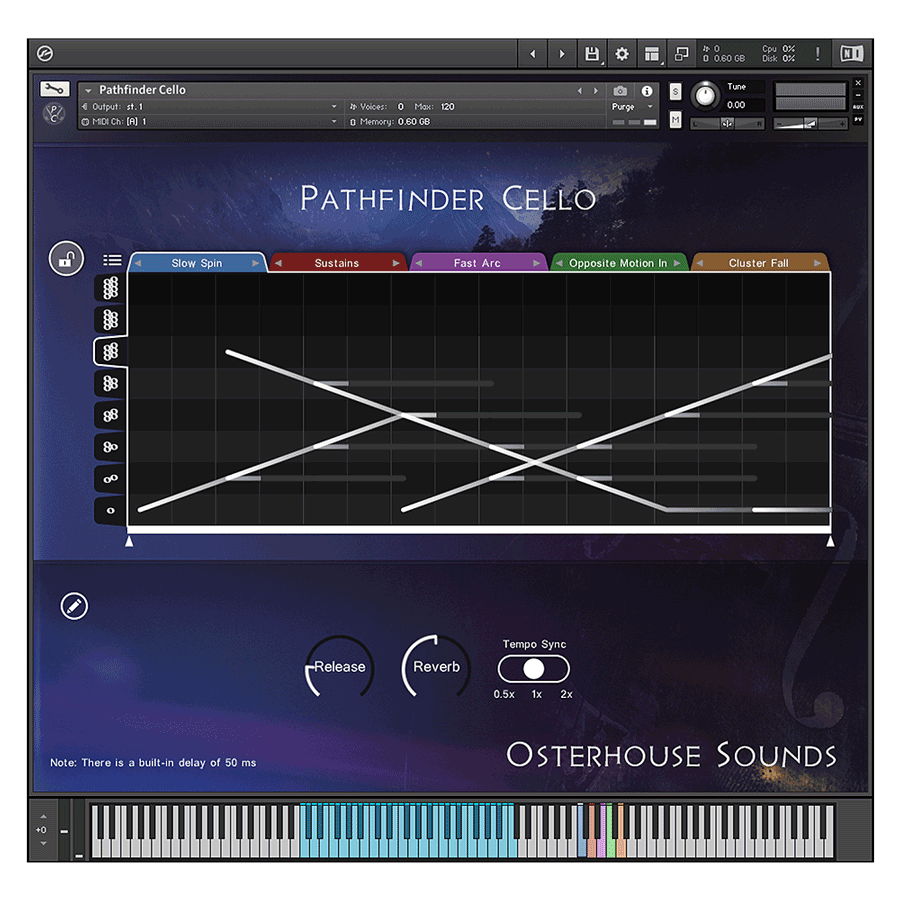
Task: Switch to the Fast Arc tab
Action: (477, 263)
